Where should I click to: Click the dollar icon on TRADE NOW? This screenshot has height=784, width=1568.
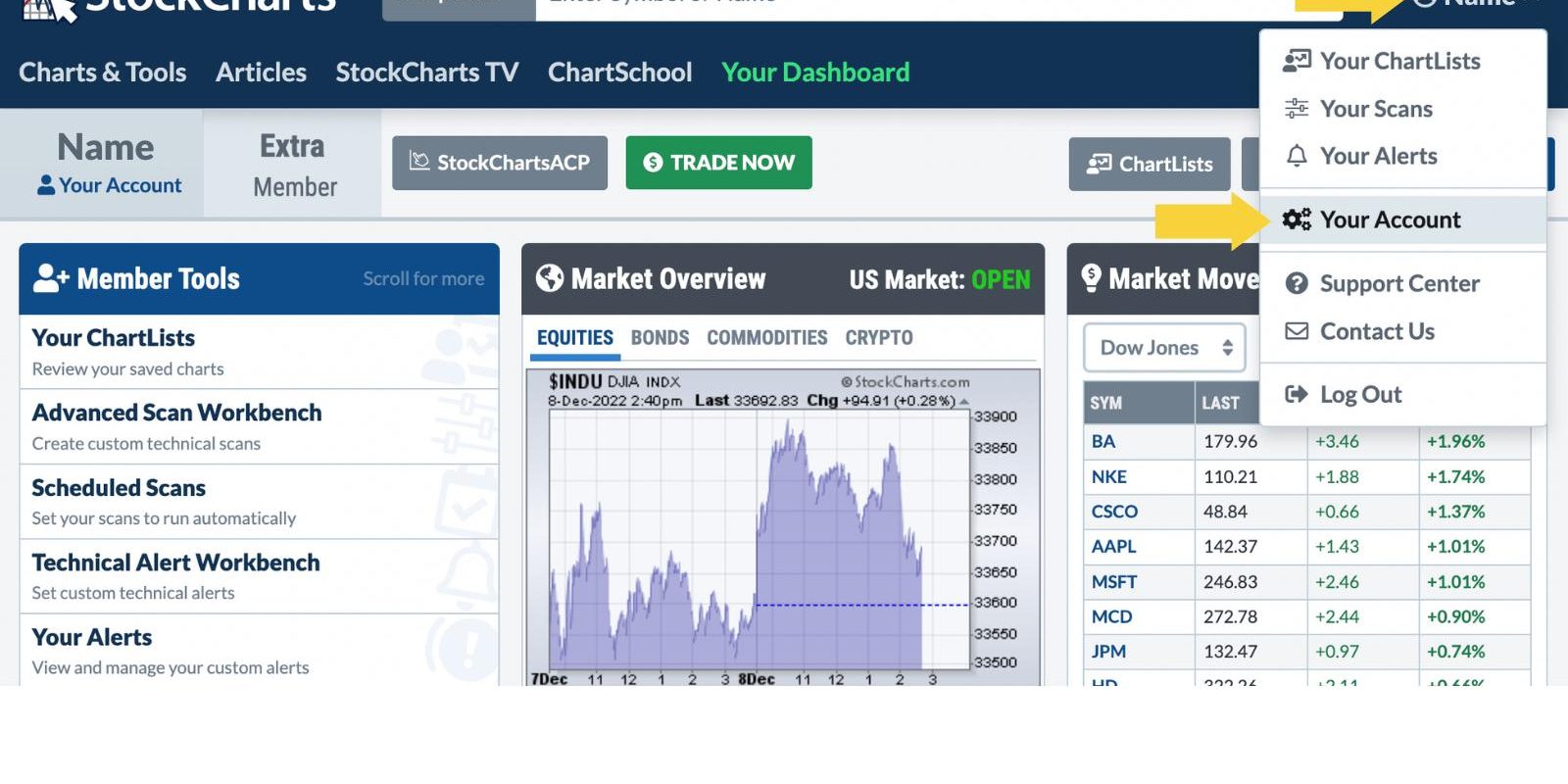click(653, 163)
